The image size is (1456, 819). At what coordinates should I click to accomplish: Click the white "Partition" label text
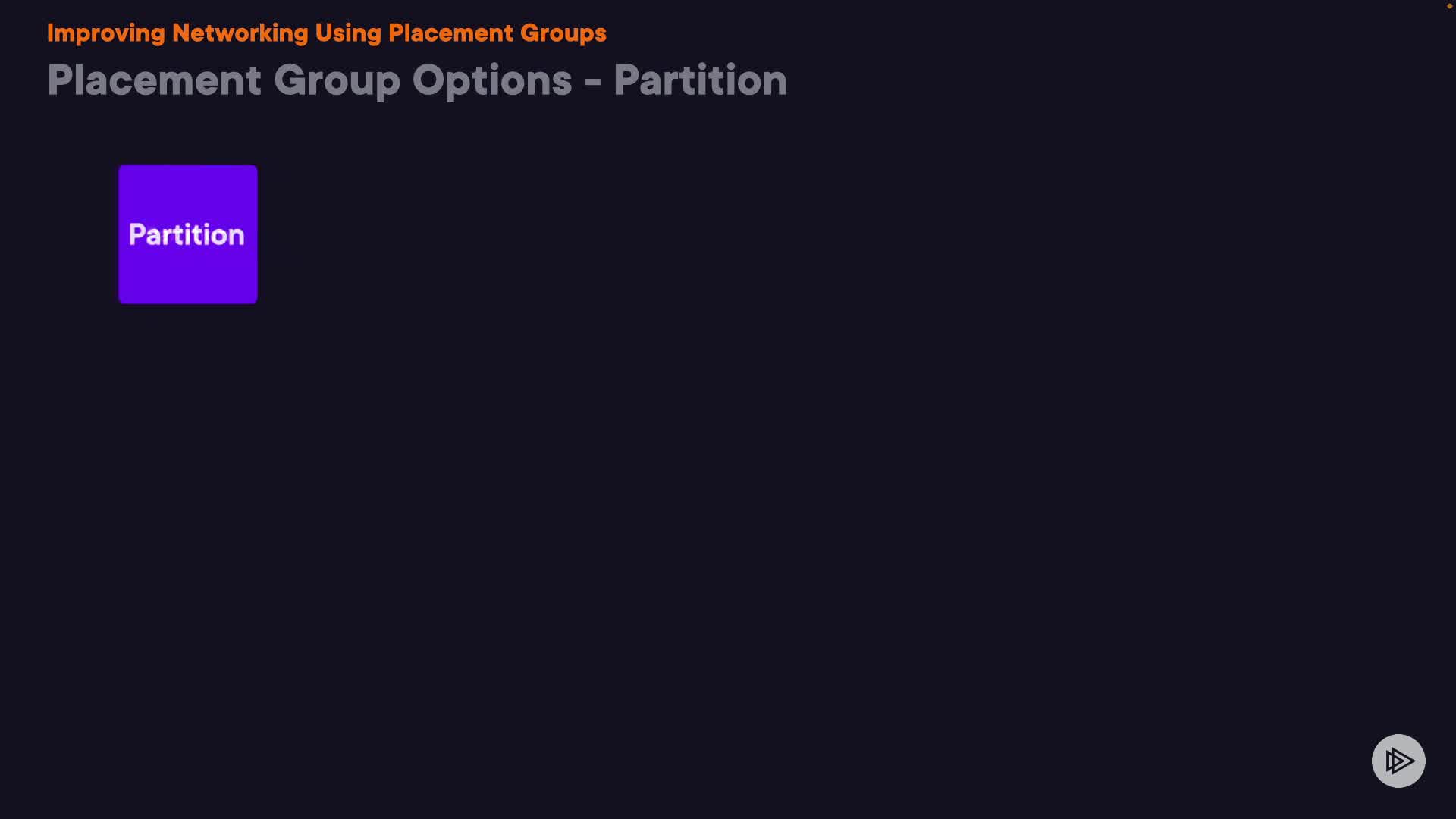coord(187,235)
